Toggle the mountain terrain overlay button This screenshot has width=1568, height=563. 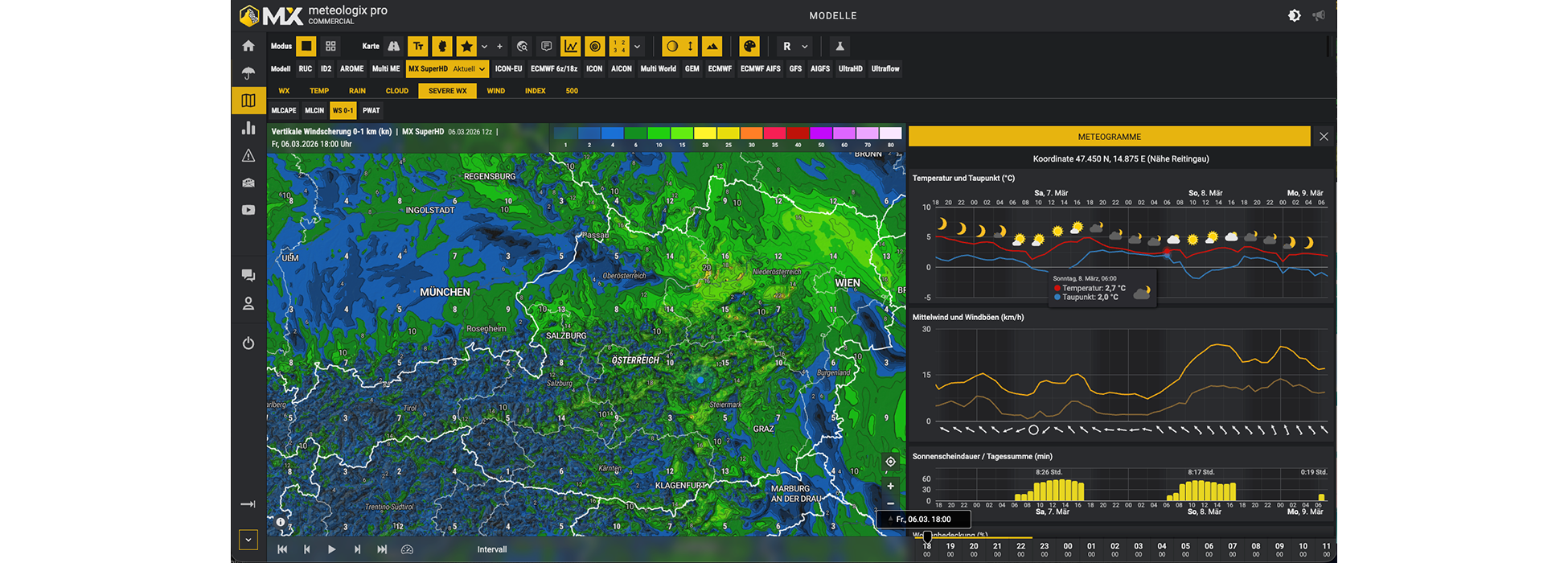pos(712,47)
